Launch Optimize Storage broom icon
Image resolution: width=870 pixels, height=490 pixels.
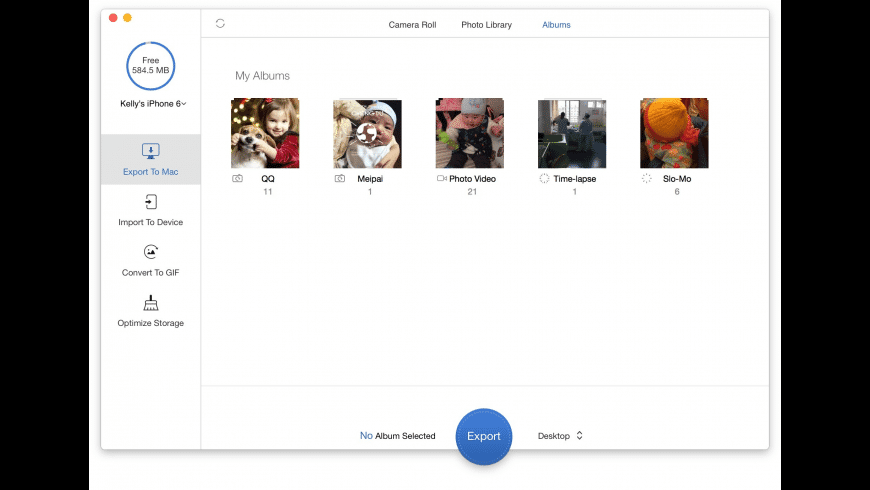[150, 303]
